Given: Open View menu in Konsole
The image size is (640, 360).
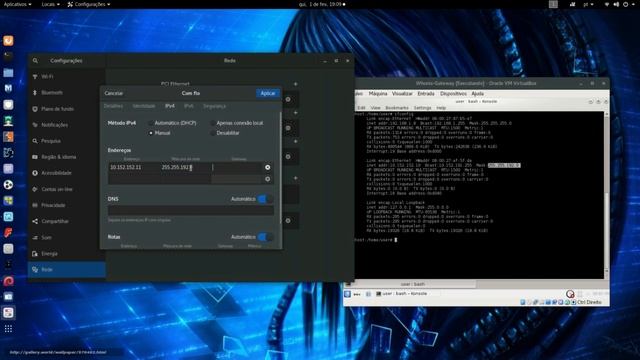Looking at the screenshot, I should click(x=376, y=108).
